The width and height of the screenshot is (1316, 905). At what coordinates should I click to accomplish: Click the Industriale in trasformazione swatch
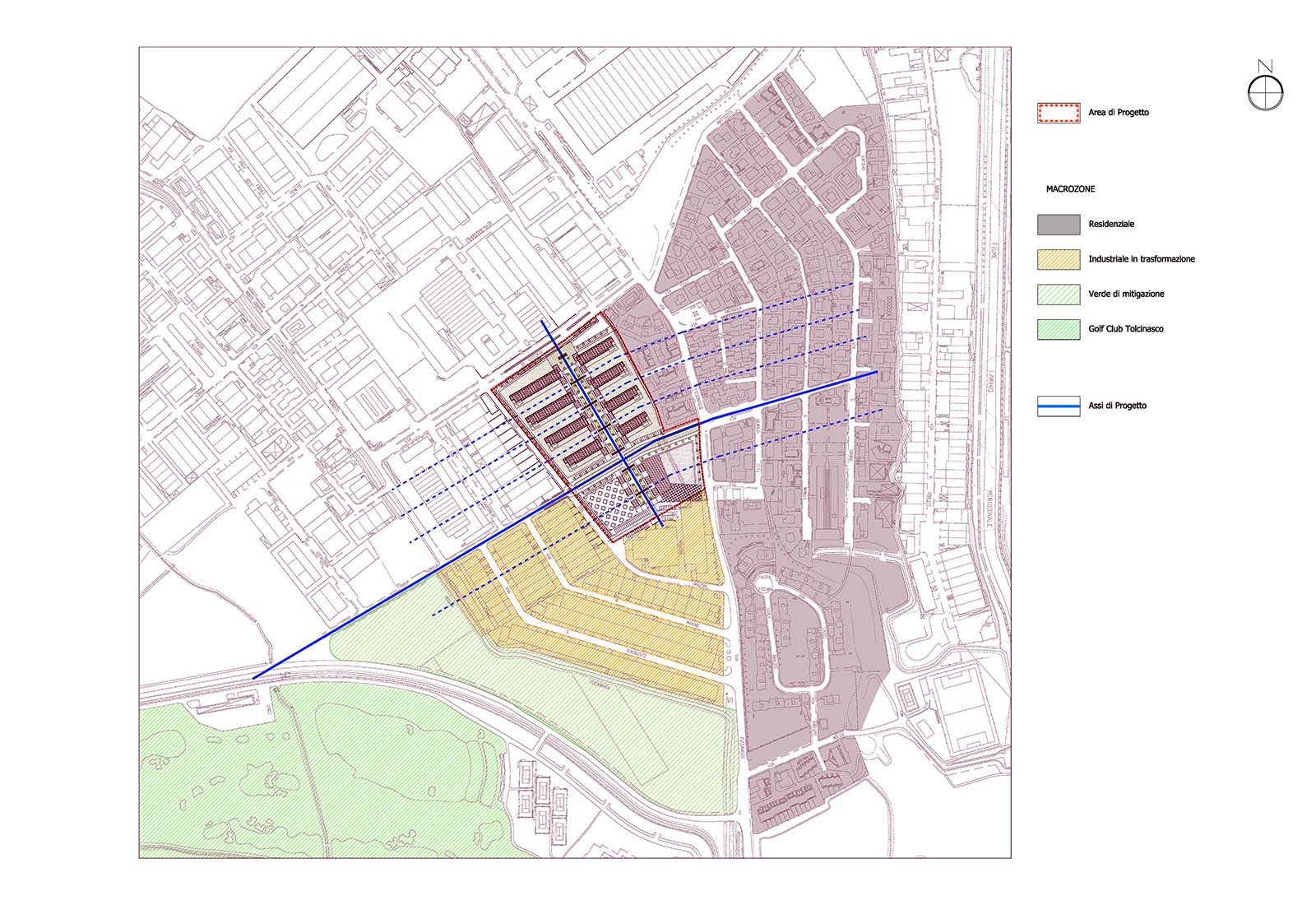coord(1059,259)
